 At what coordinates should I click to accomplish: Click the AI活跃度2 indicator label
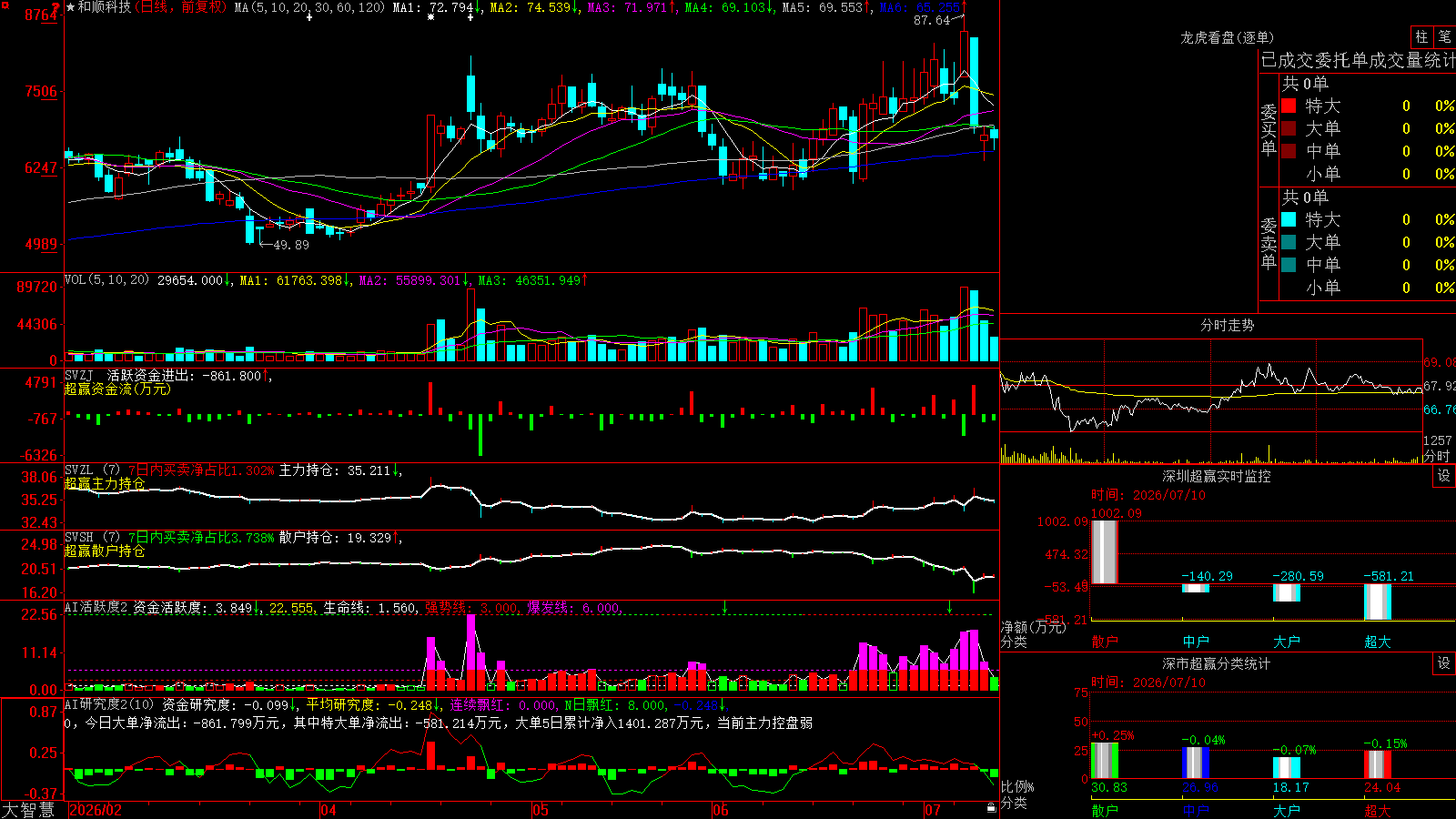tap(96, 607)
